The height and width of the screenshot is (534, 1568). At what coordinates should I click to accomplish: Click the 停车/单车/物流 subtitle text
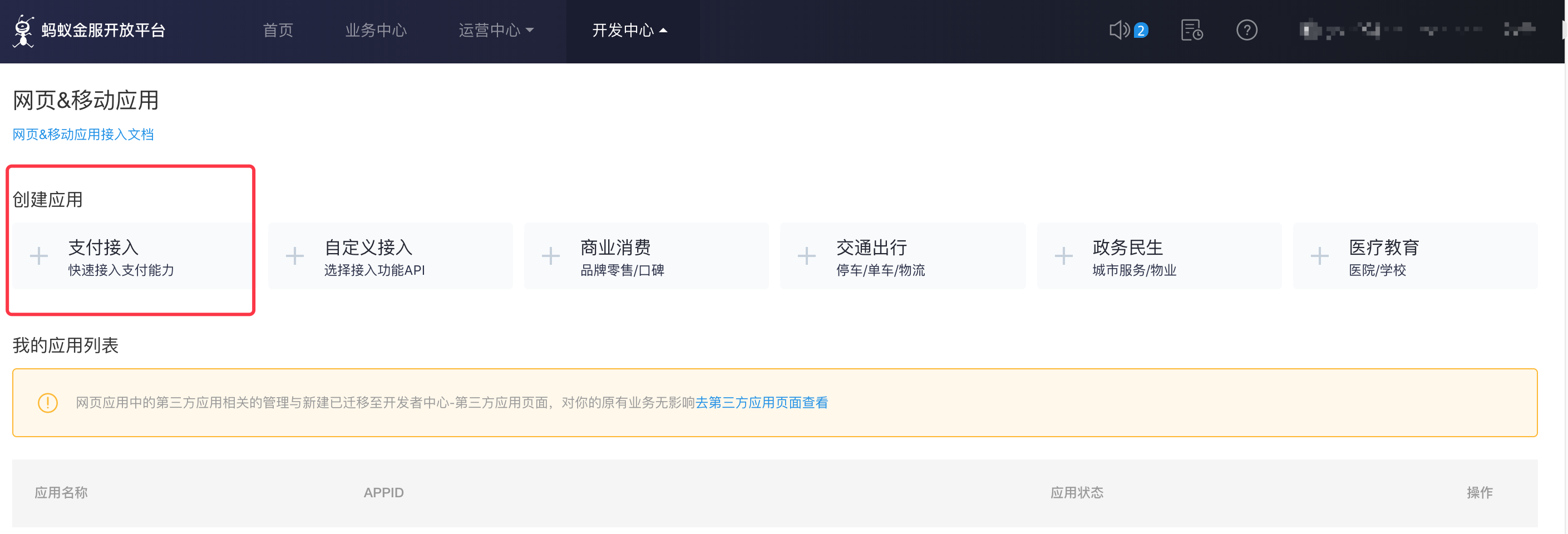pos(880,270)
